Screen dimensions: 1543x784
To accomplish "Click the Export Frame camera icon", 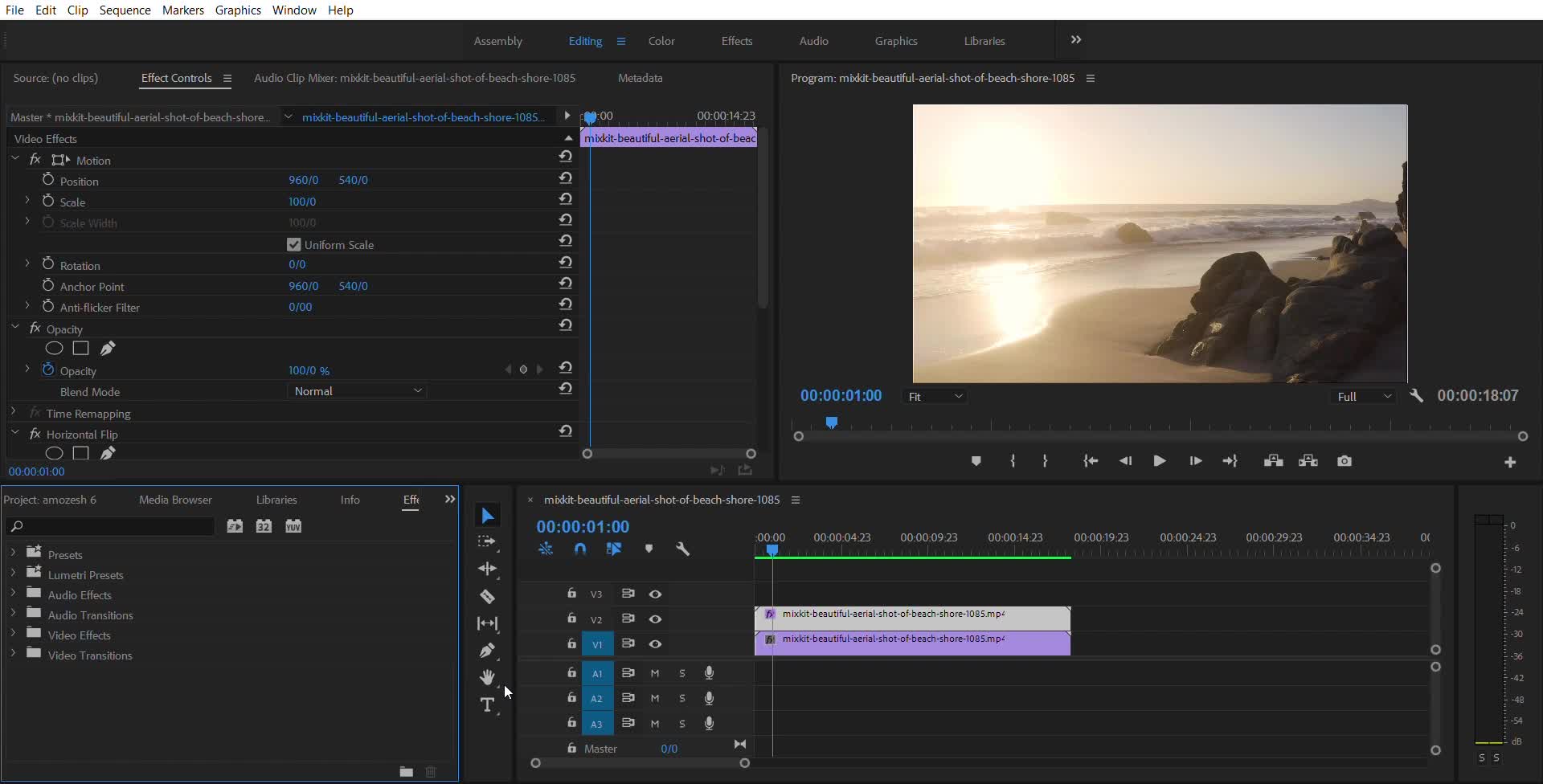I will point(1344,461).
